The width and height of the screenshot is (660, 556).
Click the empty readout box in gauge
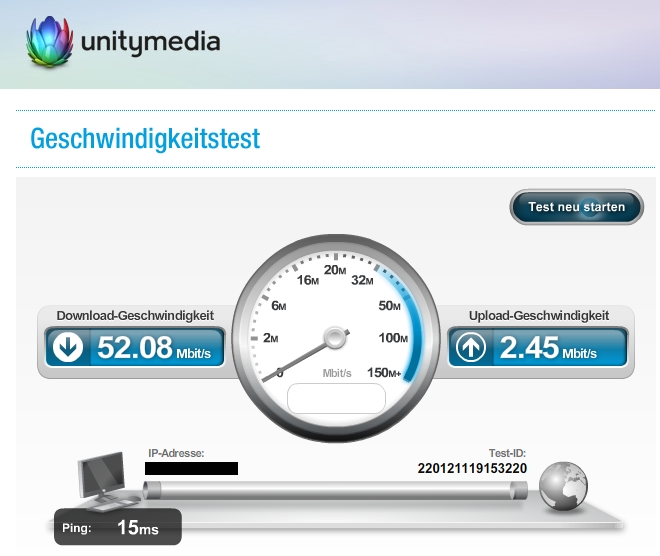(336, 398)
